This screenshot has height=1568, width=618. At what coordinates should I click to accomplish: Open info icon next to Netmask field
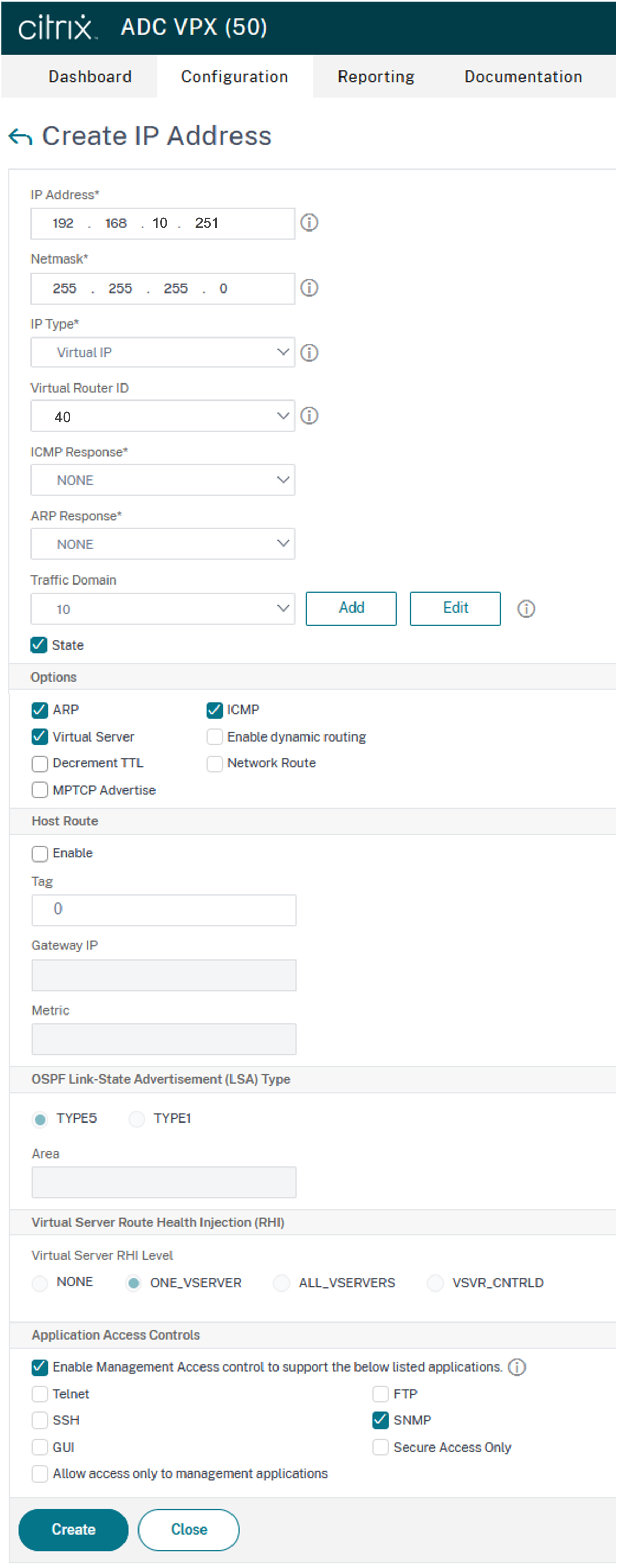[x=310, y=288]
